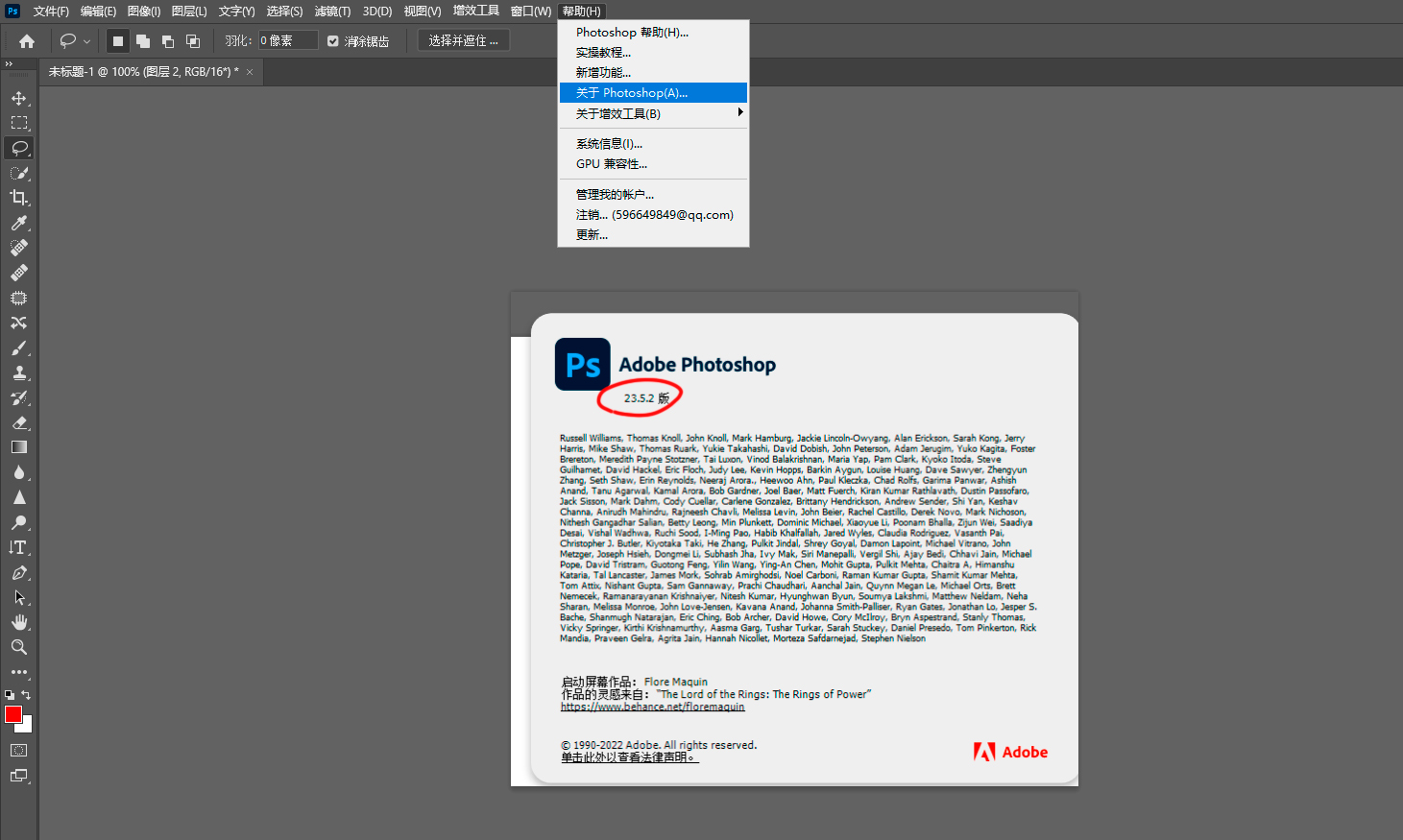Pick the Eyedropper tool

tap(18, 223)
